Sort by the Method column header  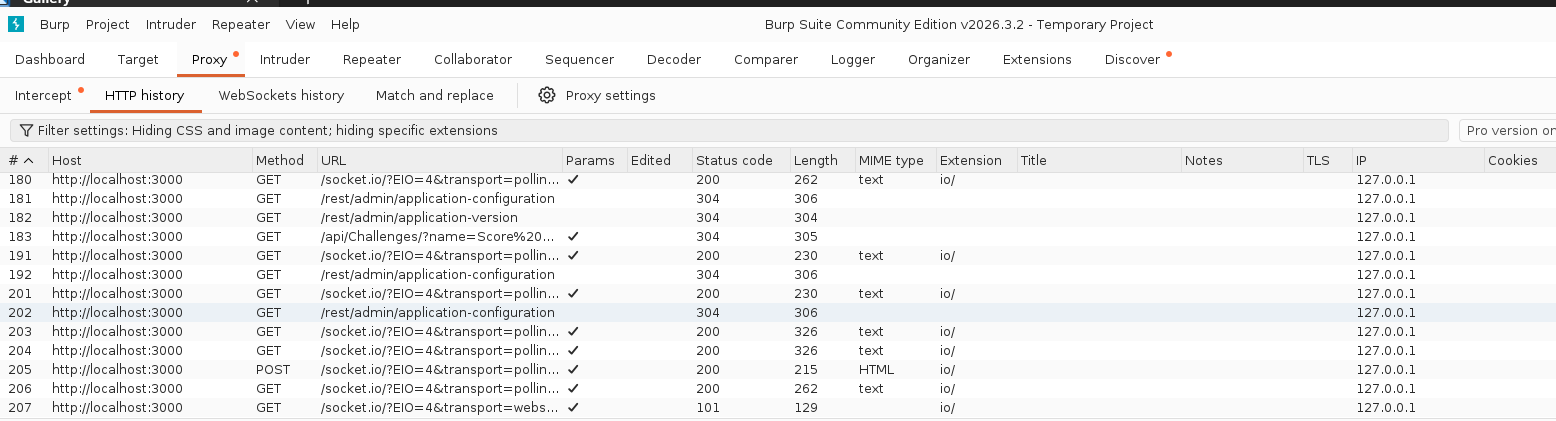pos(284,160)
